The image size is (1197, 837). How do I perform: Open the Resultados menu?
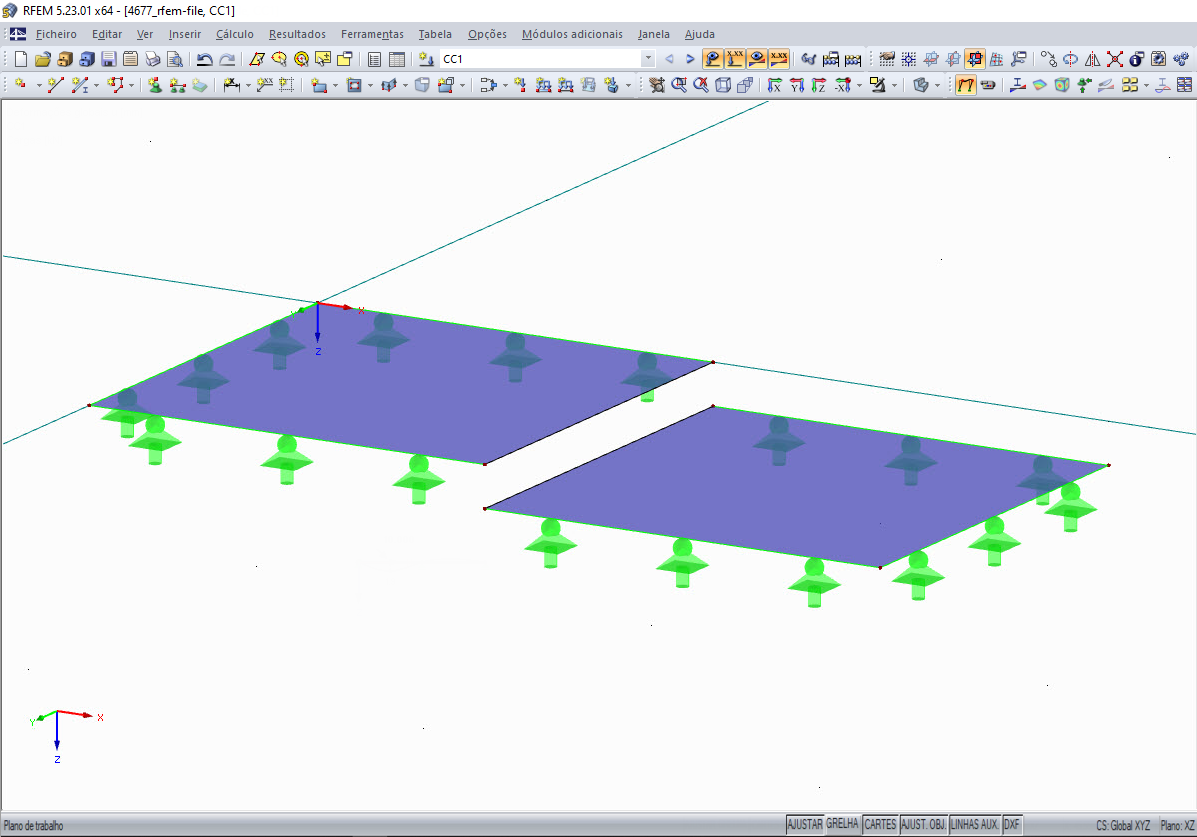[x=297, y=34]
